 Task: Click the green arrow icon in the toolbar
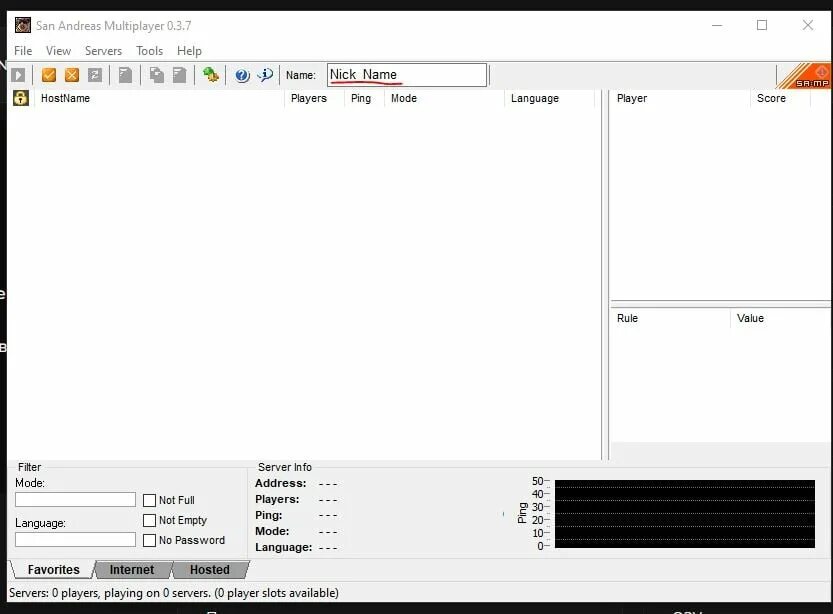coord(211,75)
